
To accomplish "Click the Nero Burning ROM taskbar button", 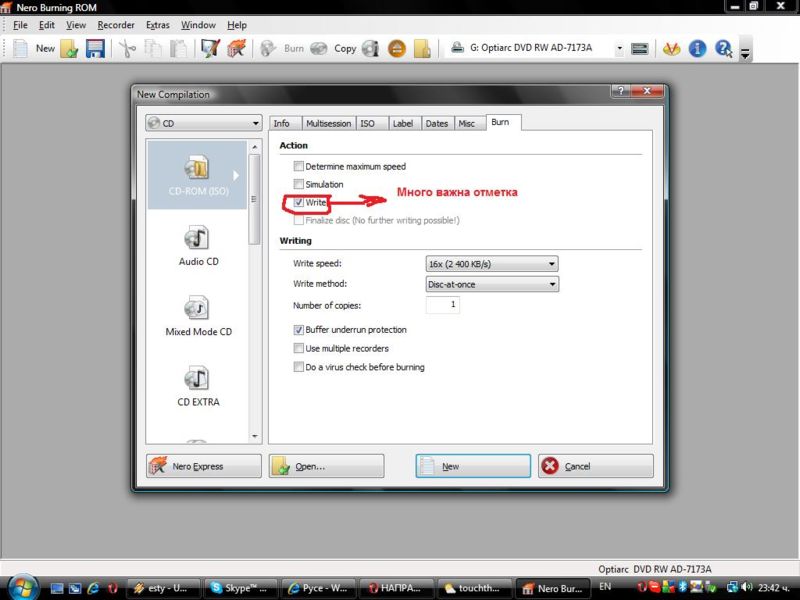I will coord(553,588).
